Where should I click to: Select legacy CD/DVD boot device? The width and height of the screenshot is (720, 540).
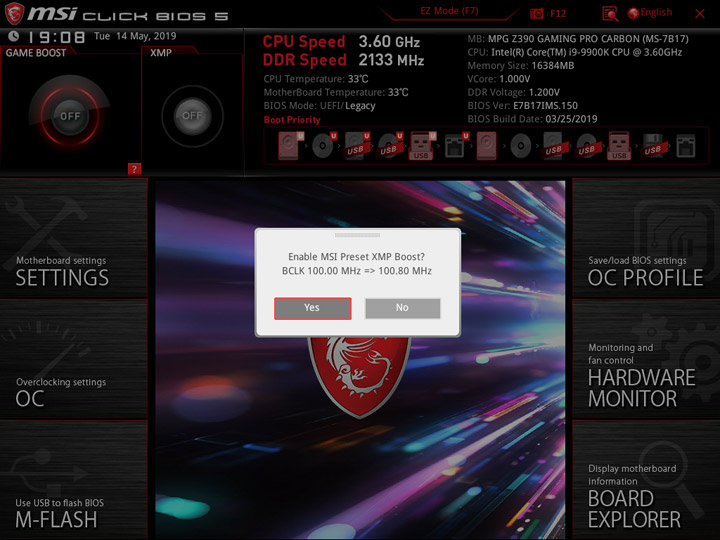point(521,146)
